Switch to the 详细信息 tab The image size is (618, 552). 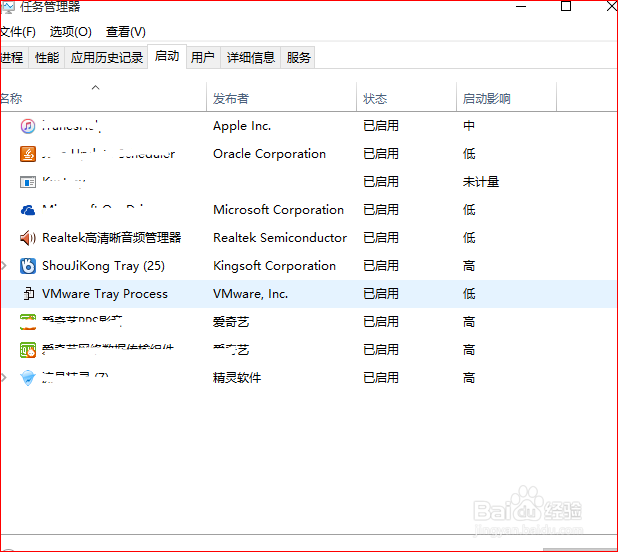coord(251,58)
